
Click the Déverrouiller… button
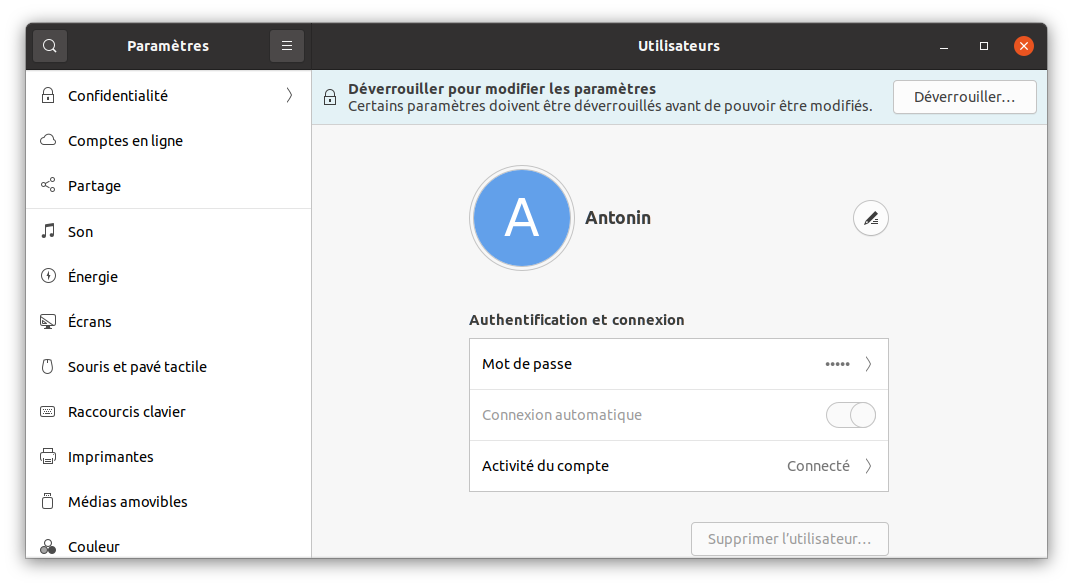964,97
